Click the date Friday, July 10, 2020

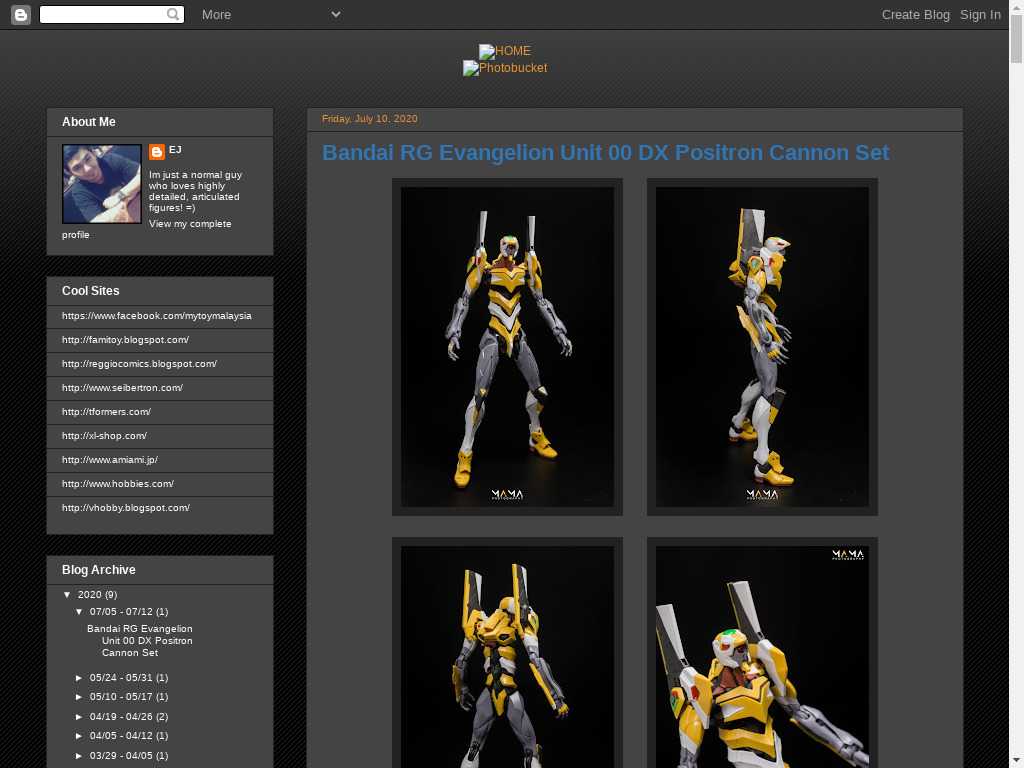click(x=370, y=119)
